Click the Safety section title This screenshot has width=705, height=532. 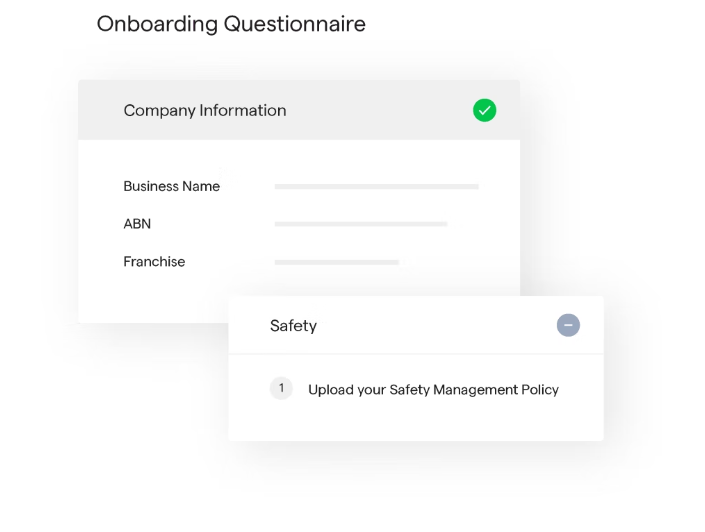coord(293,325)
